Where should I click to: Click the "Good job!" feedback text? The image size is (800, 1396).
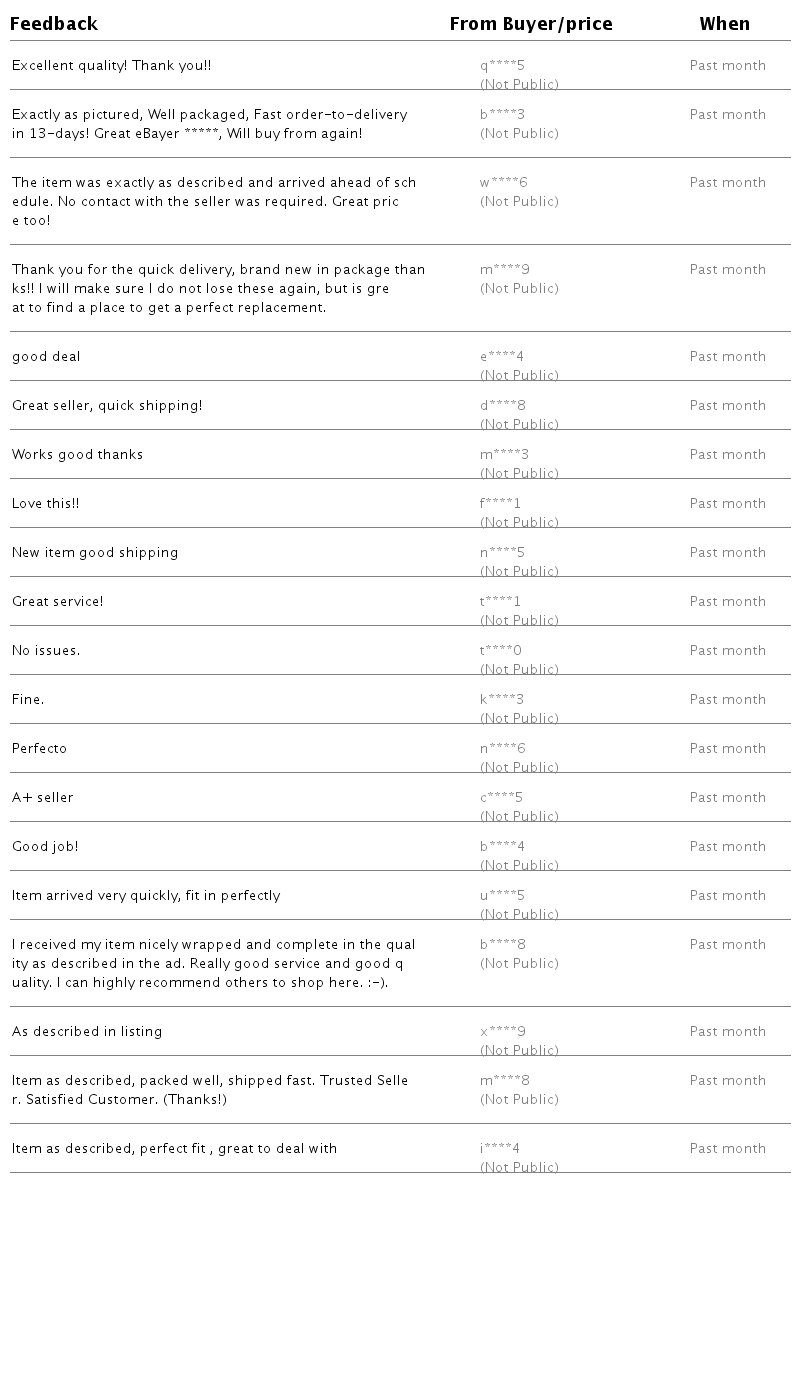45,847
